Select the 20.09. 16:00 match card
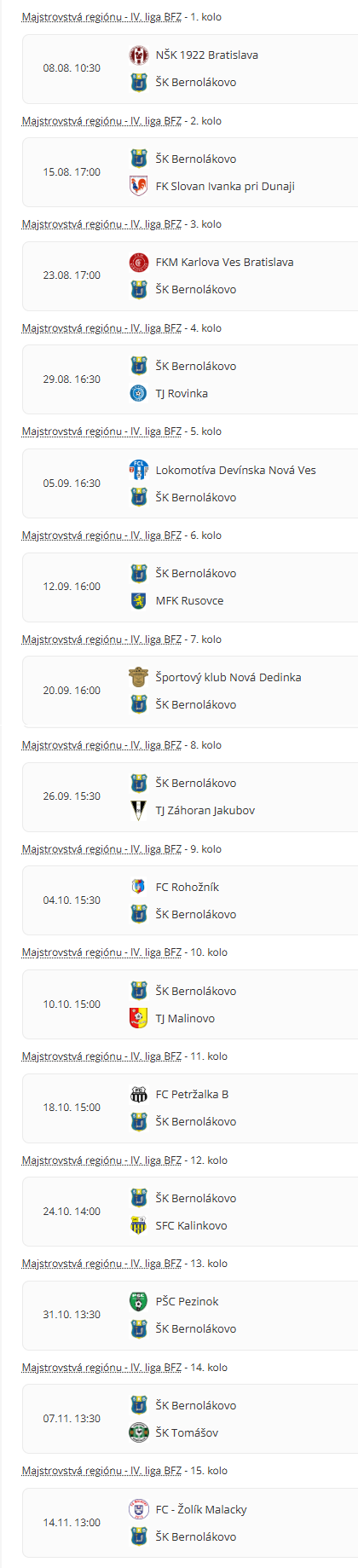Screen dimensions: 358x1568 pos(190,691)
